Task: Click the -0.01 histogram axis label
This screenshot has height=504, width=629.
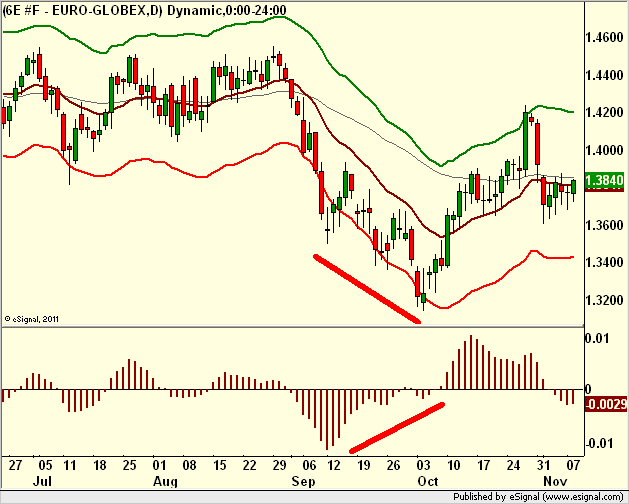Action: point(599,443)
